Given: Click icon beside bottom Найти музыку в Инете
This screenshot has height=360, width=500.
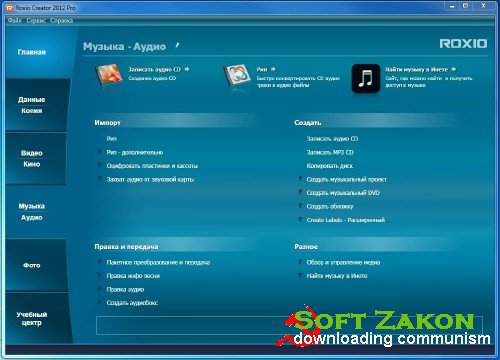Looking at the screenshot, I should click(x=300, y=275).
